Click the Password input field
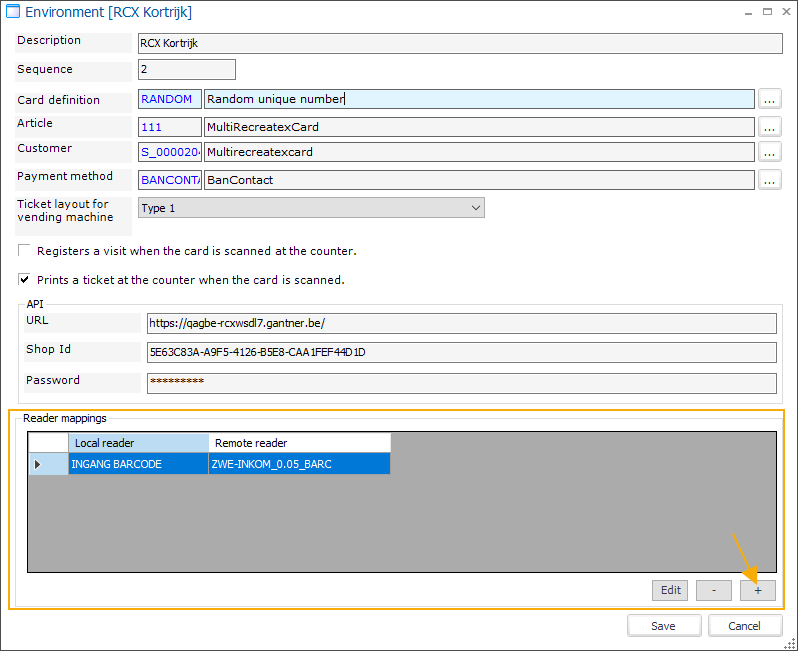The image size is (798, 651). coord(460,383)
